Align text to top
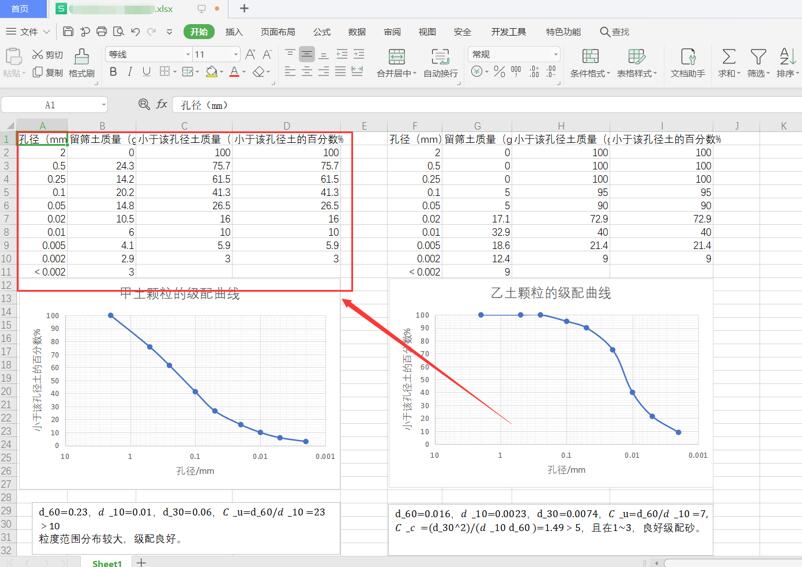Viewport: 802px width, 567px height. pos(290,54)
